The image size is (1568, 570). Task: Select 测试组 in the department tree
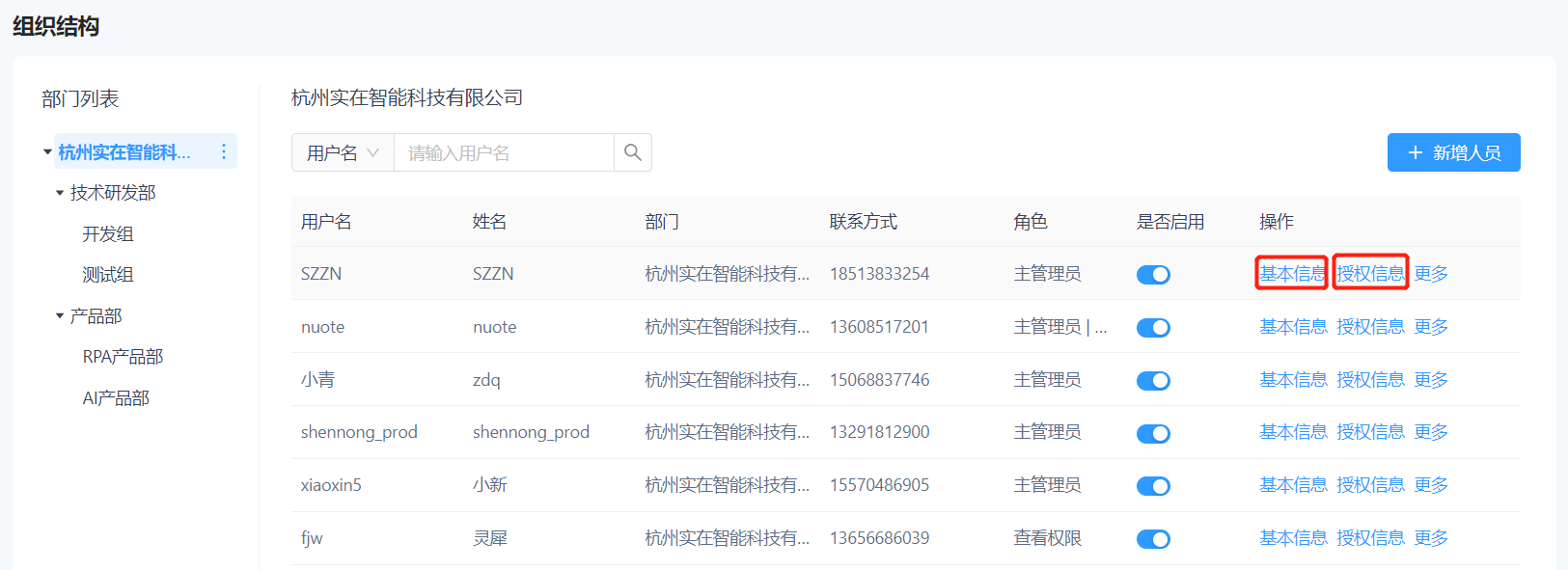point(108,275)
